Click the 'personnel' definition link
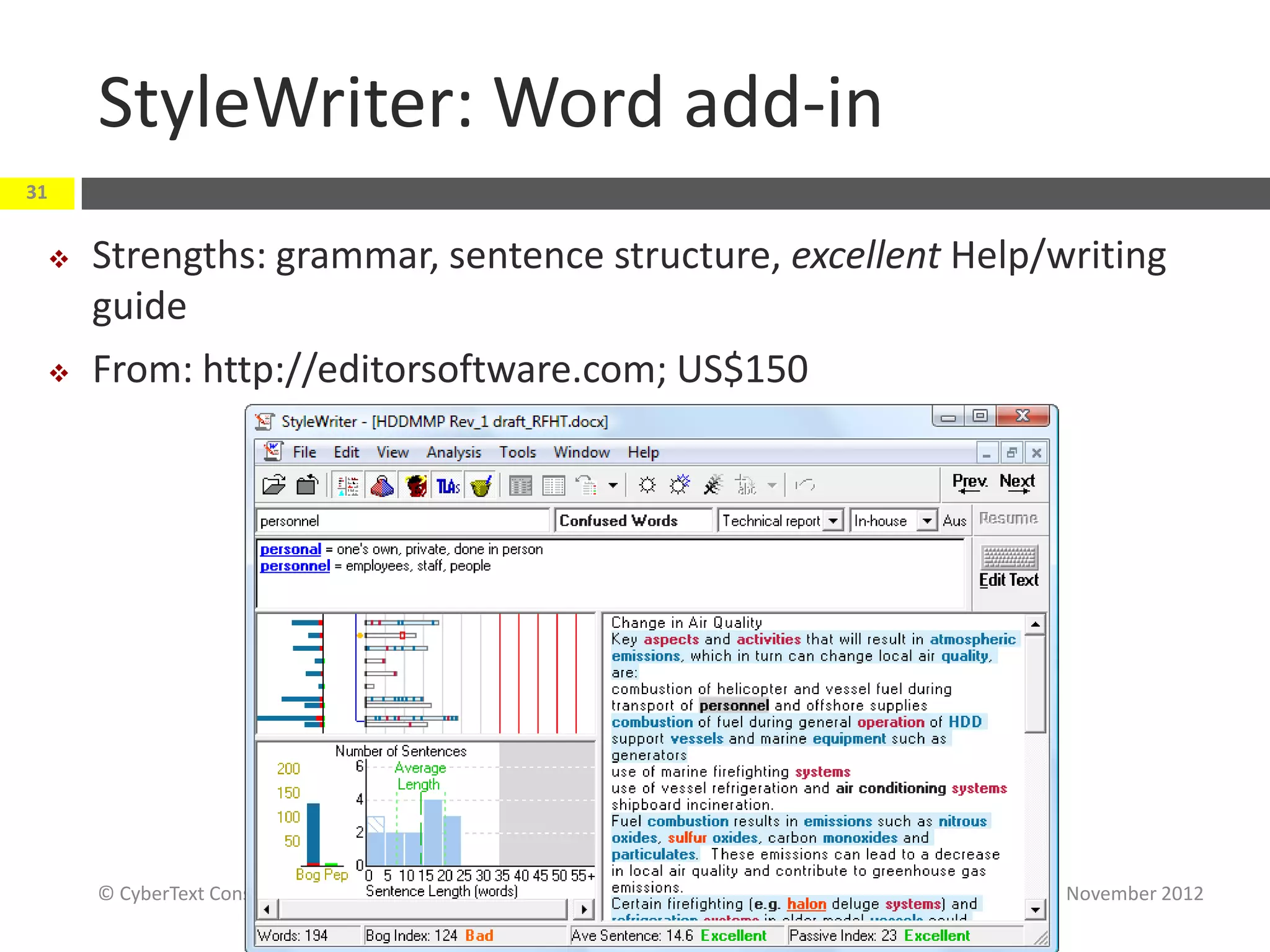 tap(295, 566)
